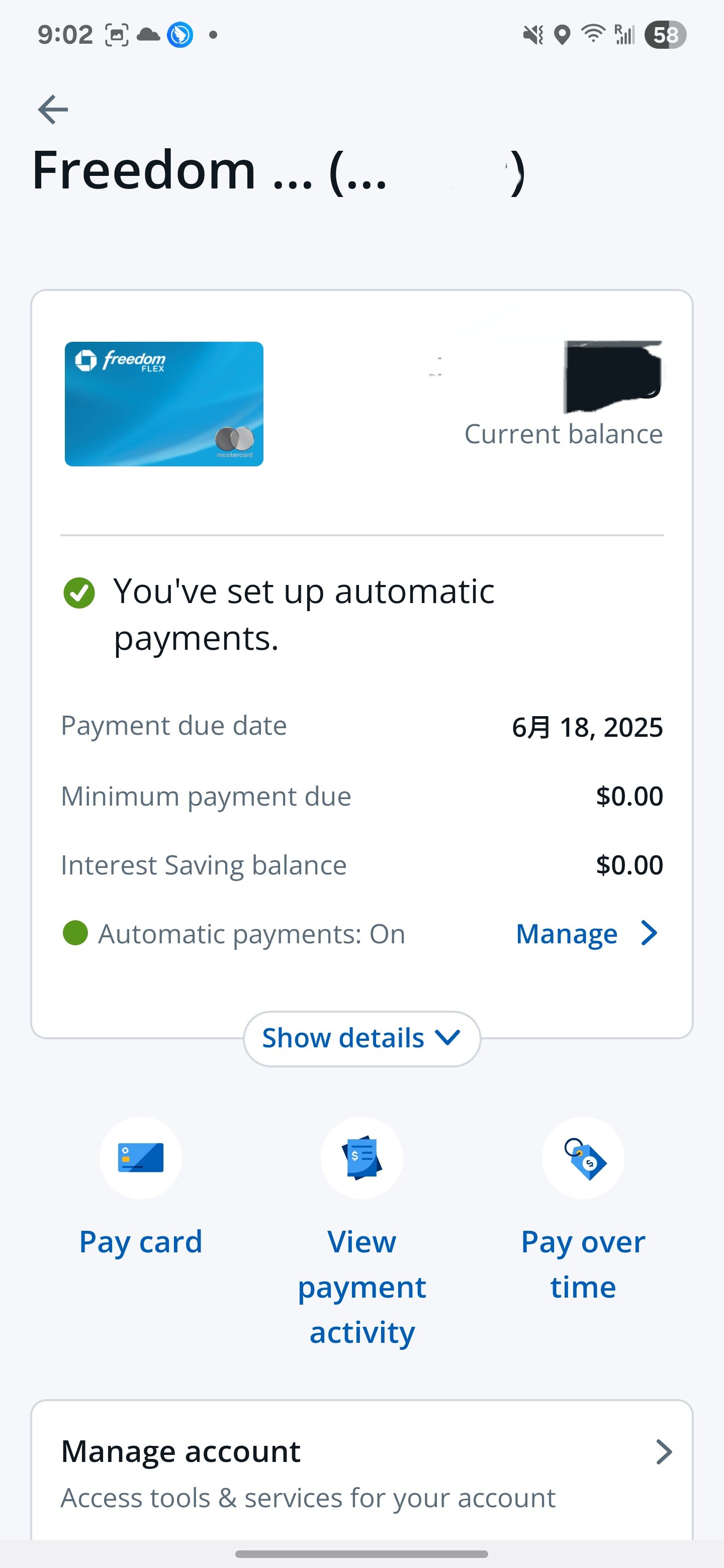Tap the mute indicator in status bar

pyautogui.click(x=533, y=35)
